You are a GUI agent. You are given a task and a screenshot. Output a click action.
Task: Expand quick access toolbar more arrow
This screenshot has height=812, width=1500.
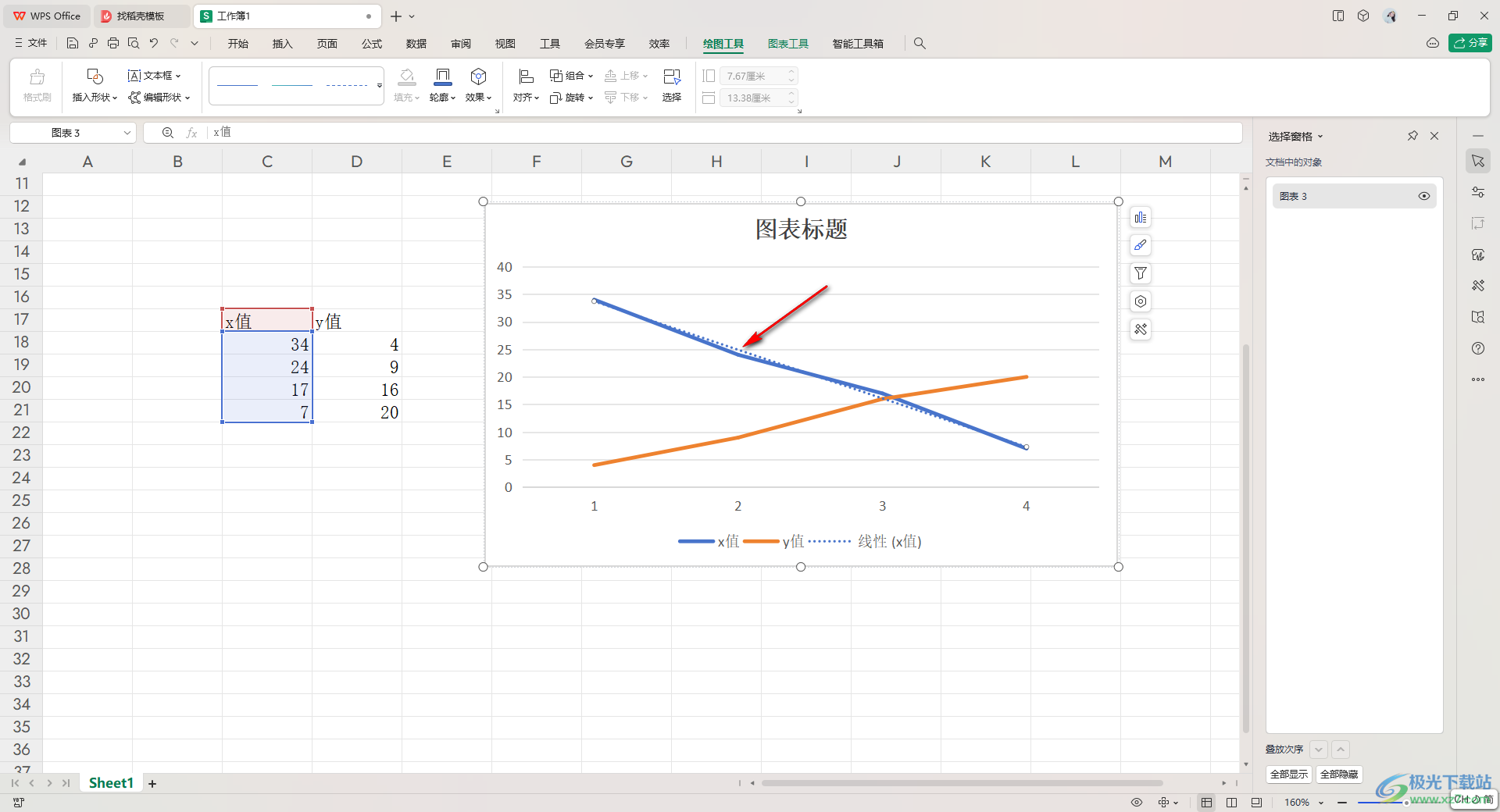pos(195,44)
